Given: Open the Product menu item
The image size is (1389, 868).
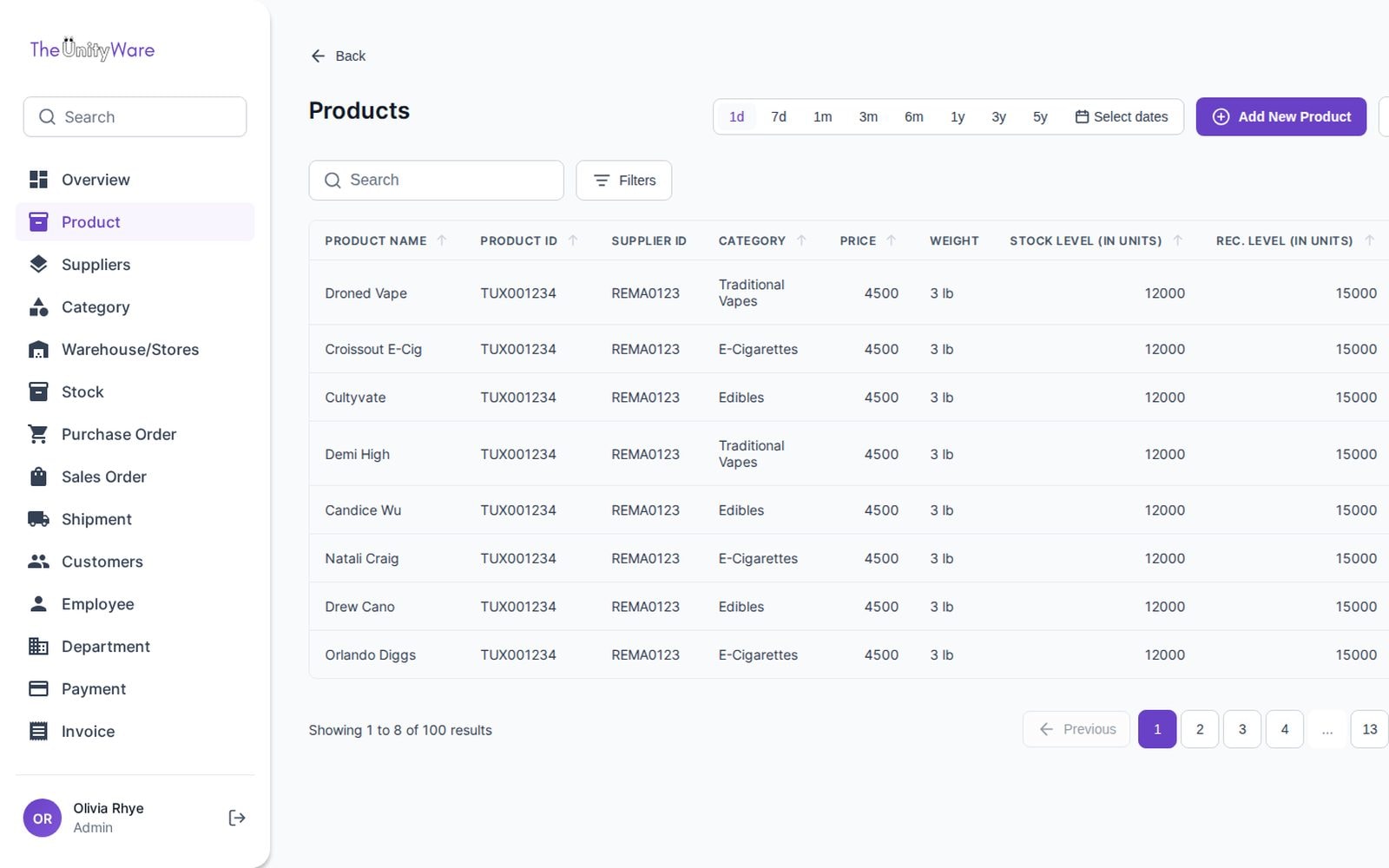Looking at the screenshot, I should pos(135,222).
